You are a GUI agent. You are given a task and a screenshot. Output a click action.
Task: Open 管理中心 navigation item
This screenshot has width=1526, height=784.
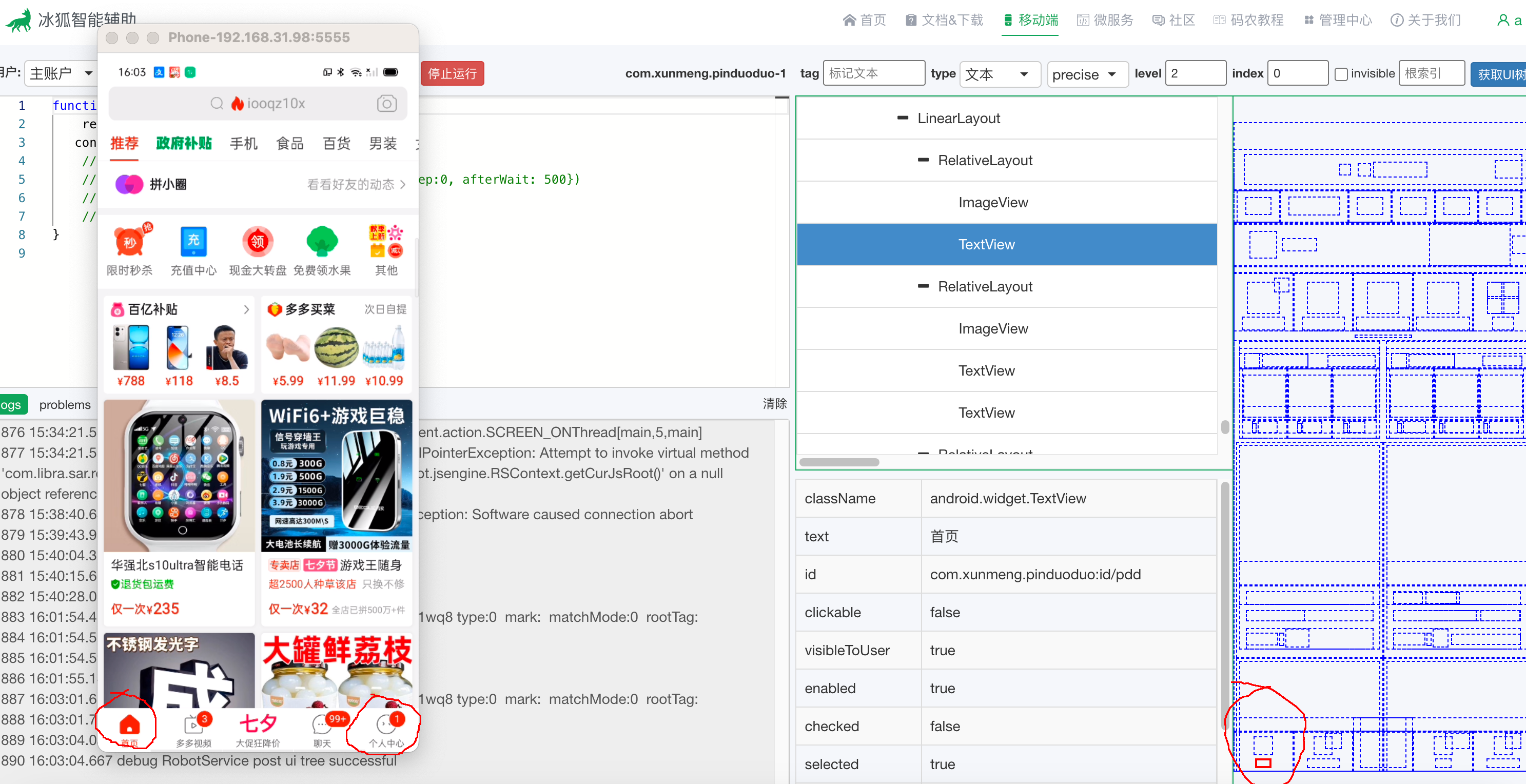[1337, 20]
